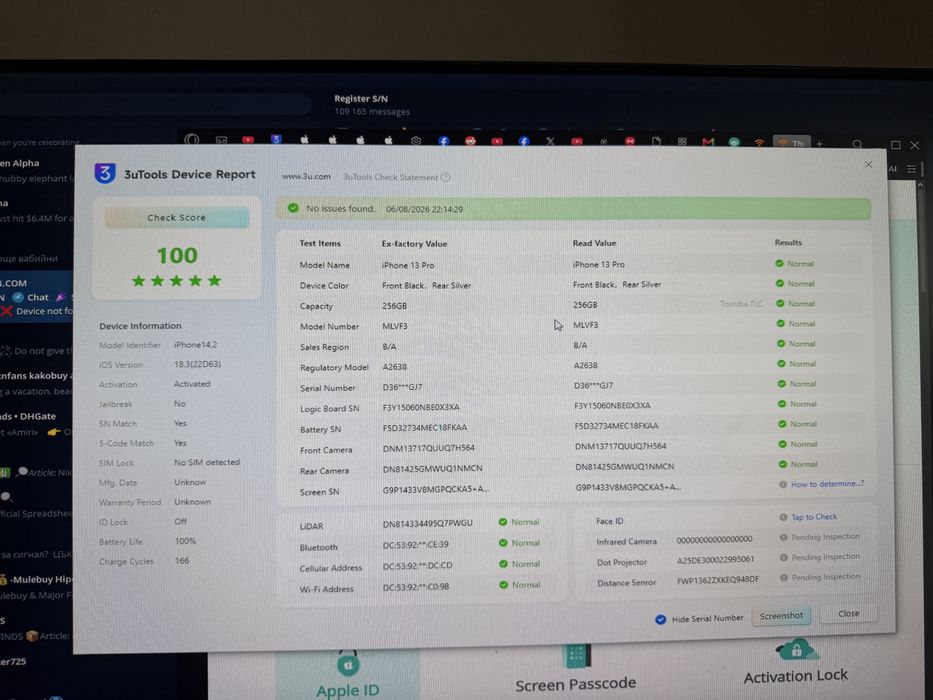Click the Normal status icon for Model Name
The height and width of the screenshot is (700, 933).
[x=779, y=263]
